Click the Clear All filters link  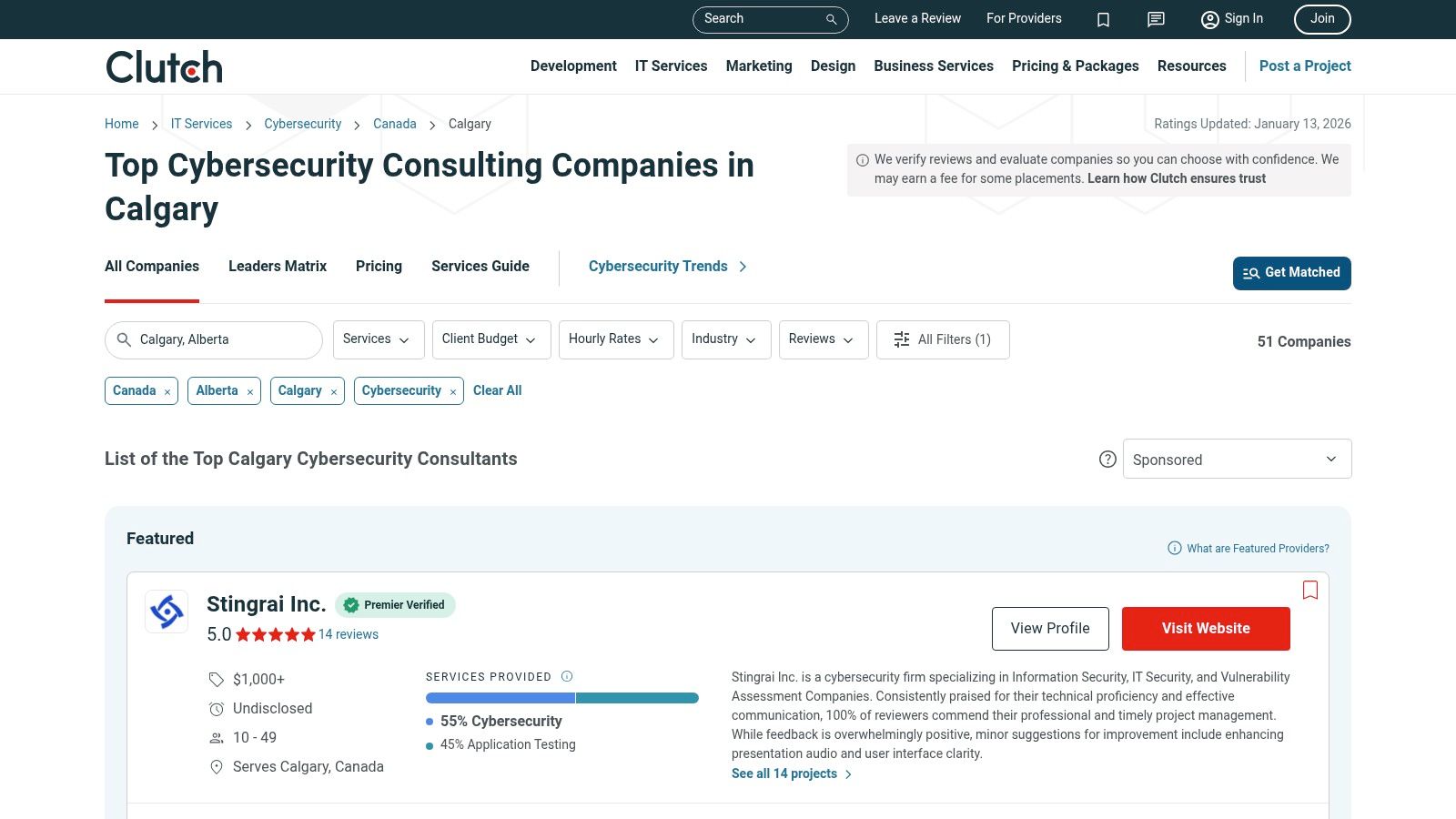point(497,390)
